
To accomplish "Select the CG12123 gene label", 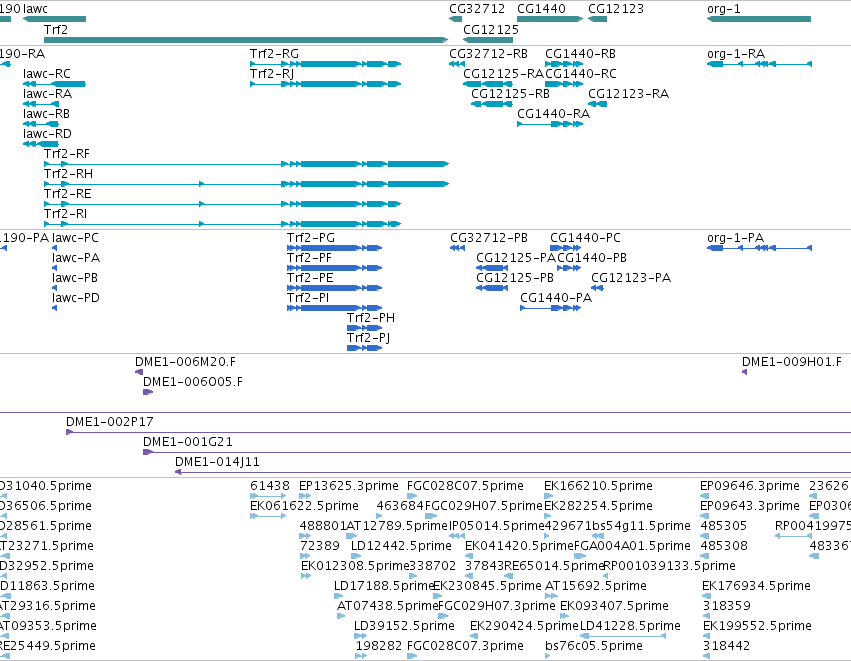I will [615, 9].
